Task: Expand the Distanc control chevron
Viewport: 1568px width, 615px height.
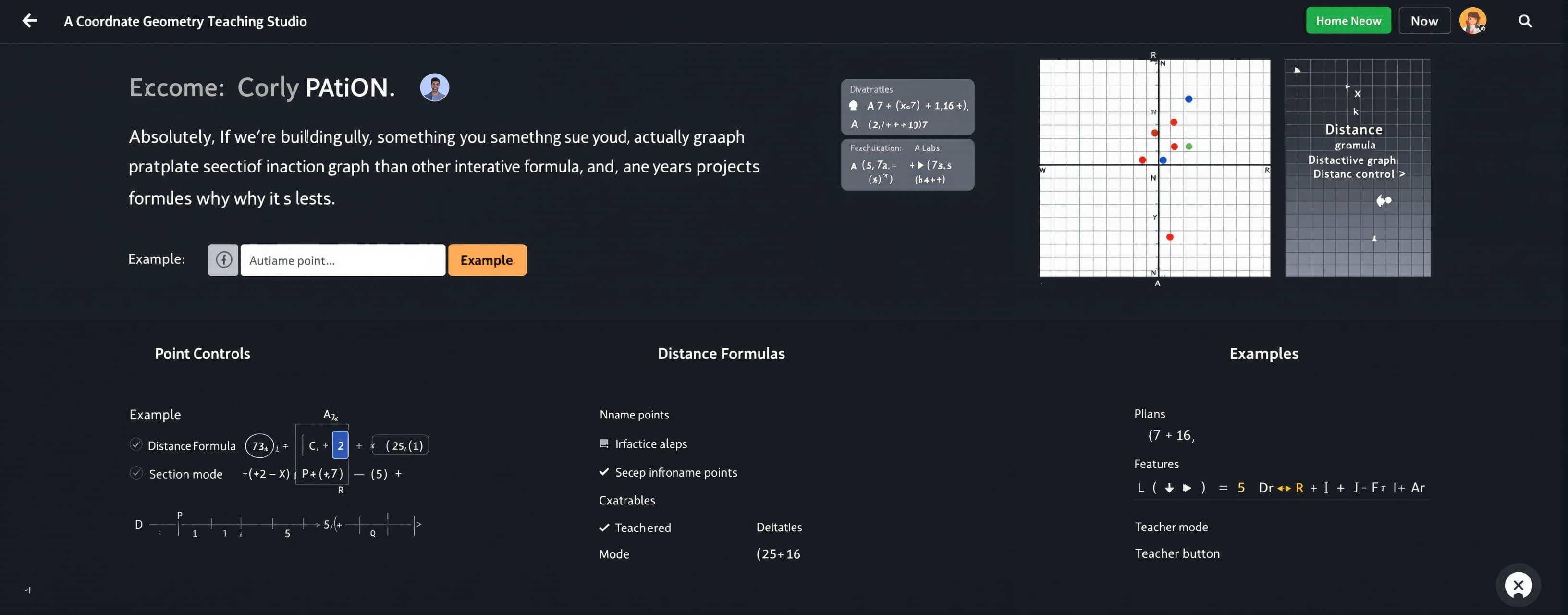Action: point(1402,173)
